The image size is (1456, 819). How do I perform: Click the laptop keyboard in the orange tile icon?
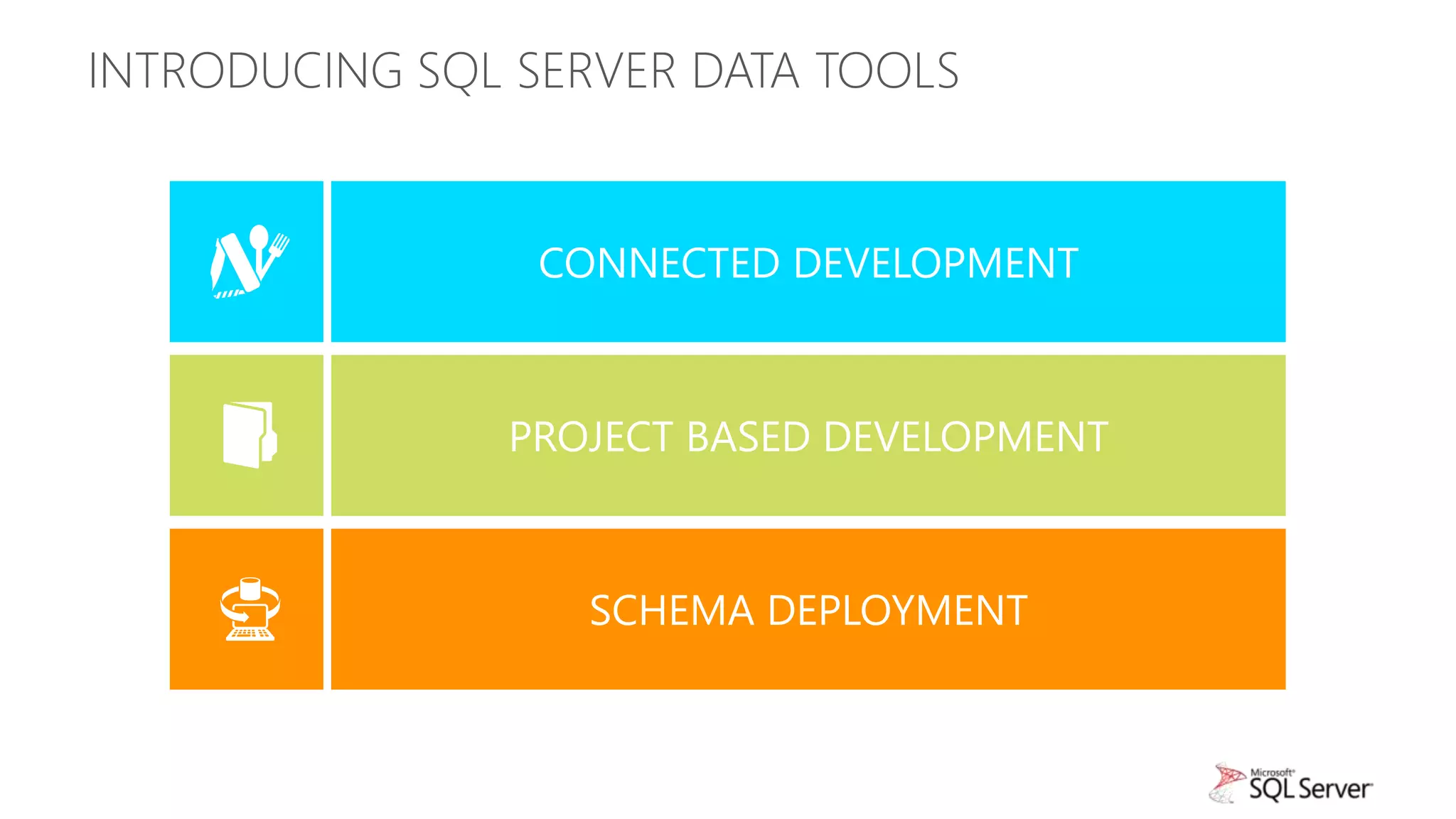250,633
